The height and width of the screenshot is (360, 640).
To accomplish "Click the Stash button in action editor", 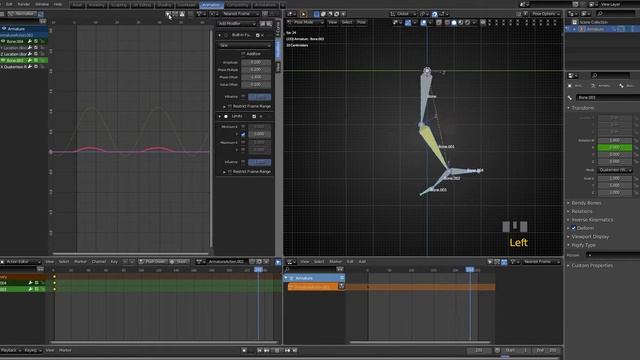I will 179,262.
